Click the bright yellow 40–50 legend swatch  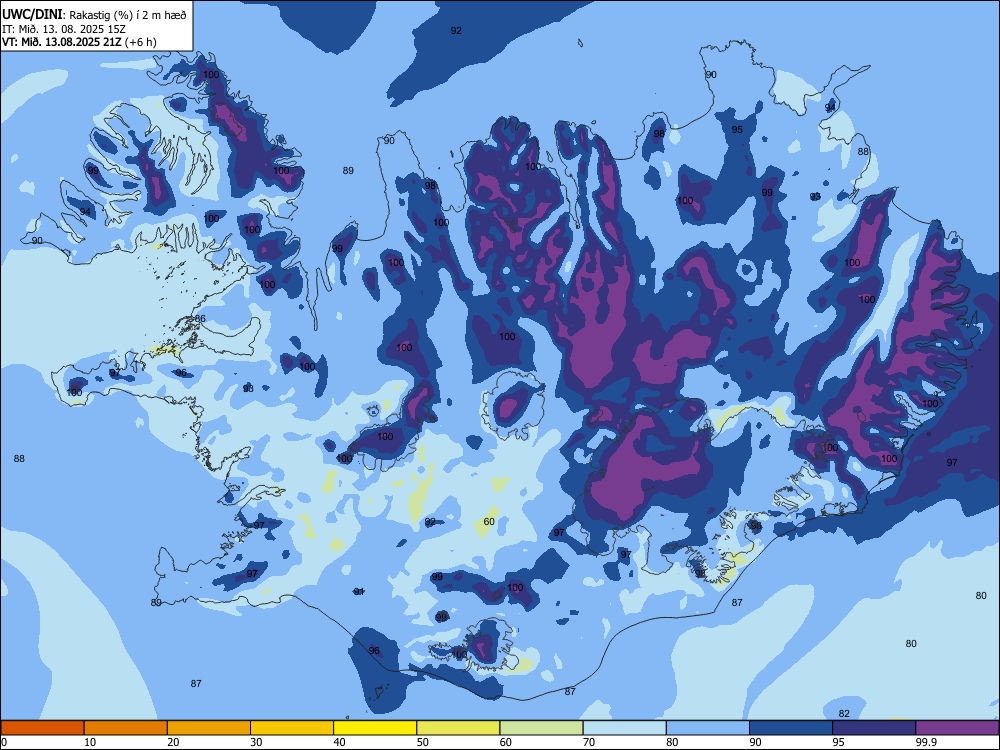pos(375,728)
